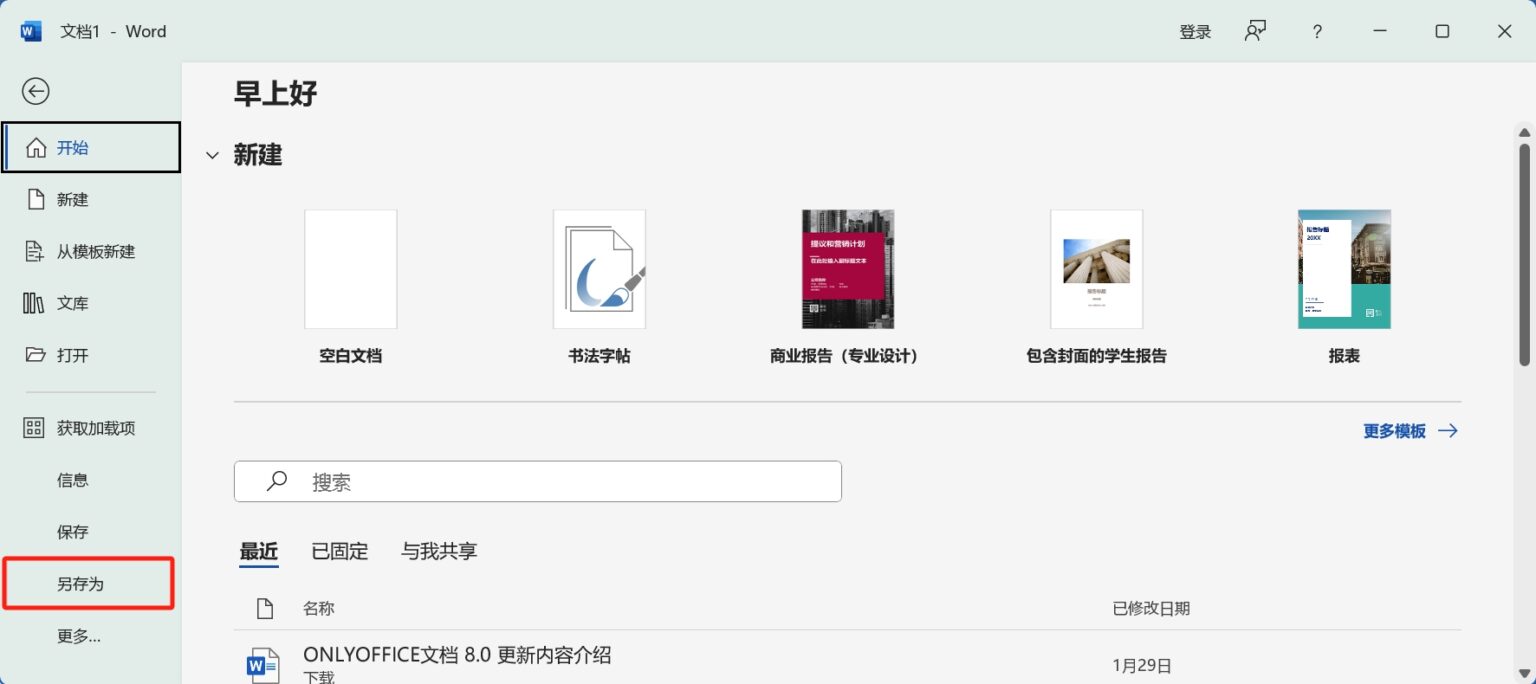Click the 登录 button
The width and height of the screenshot is (1536, 684).
point(1195,31)
